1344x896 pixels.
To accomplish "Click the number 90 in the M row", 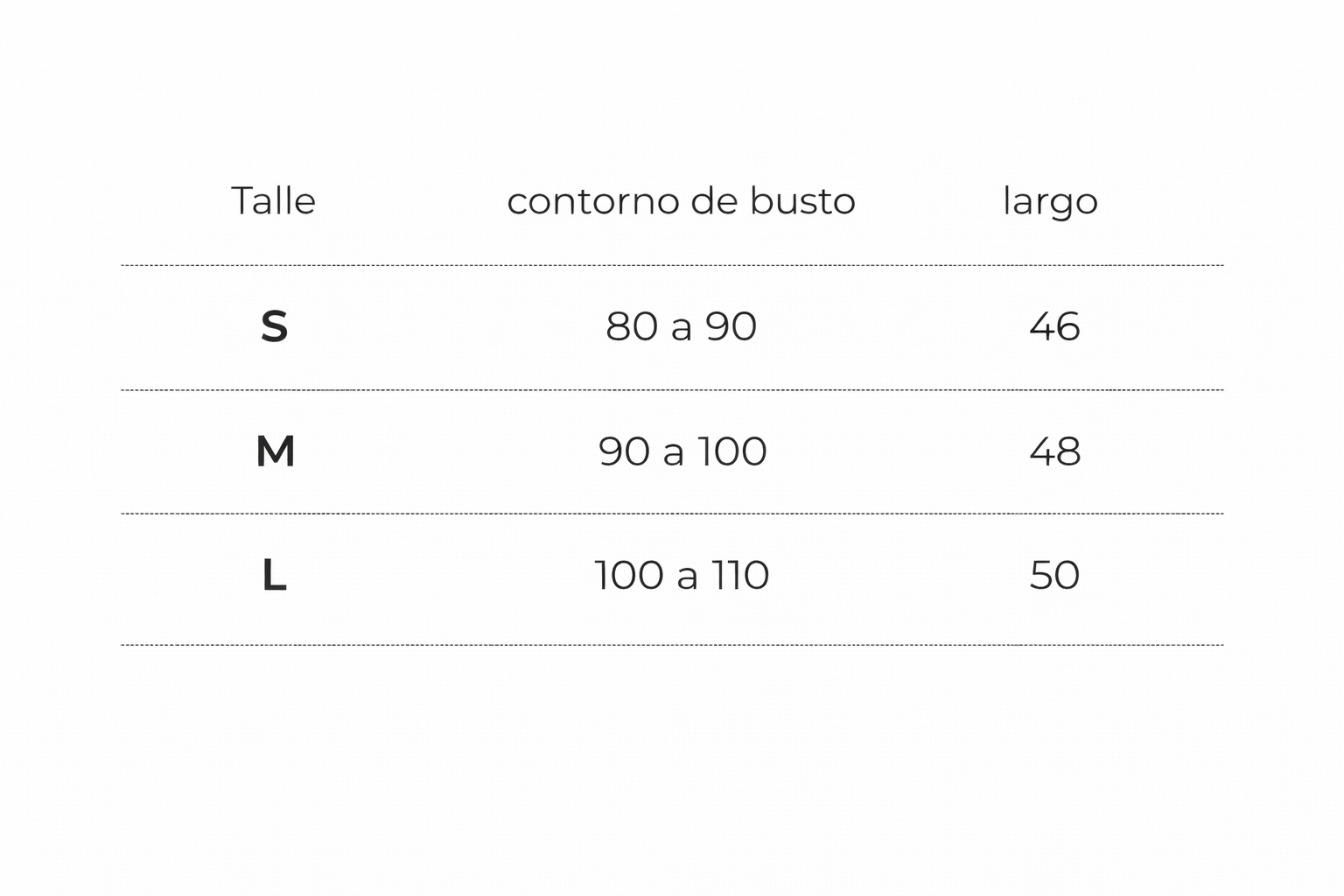I will (625, 452).
